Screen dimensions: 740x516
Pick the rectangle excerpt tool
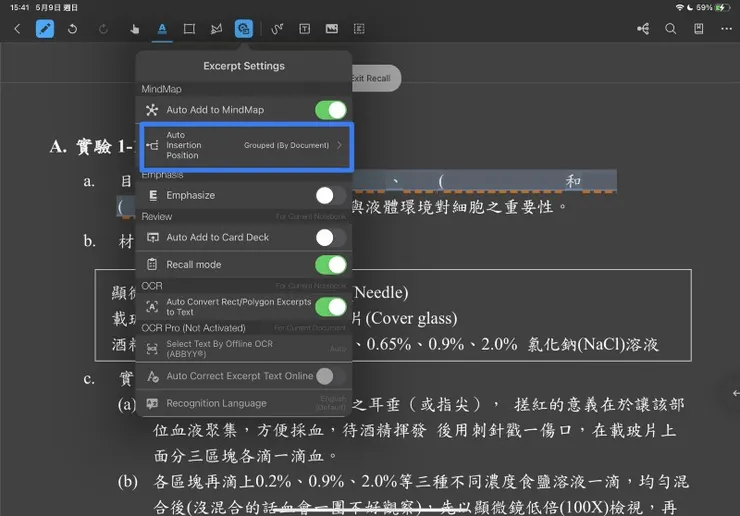(189, 29)
